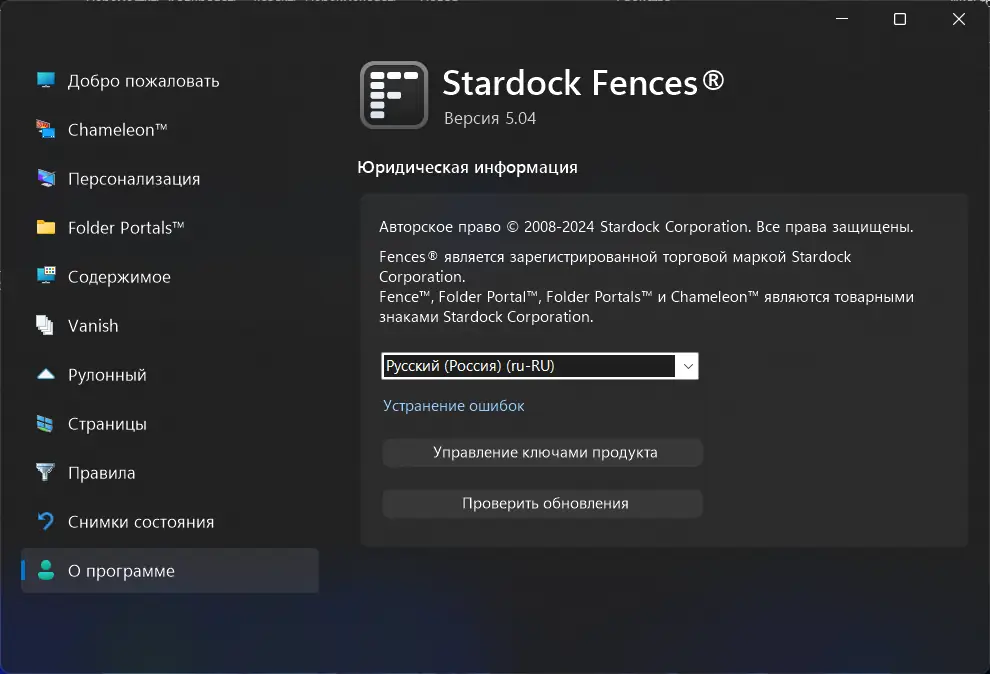
Task: Click the Содержимое sidebar icon
Action: pos(45,276)
